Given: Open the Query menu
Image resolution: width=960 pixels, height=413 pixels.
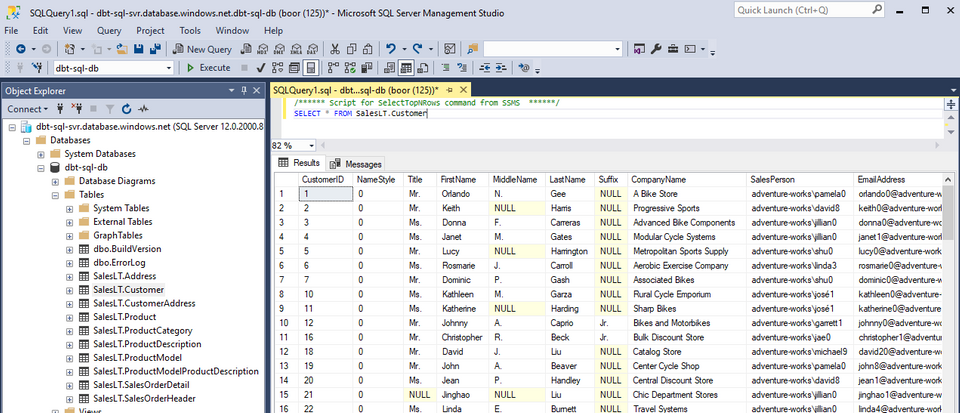Looking at the screenshot, I should point(108,30).
